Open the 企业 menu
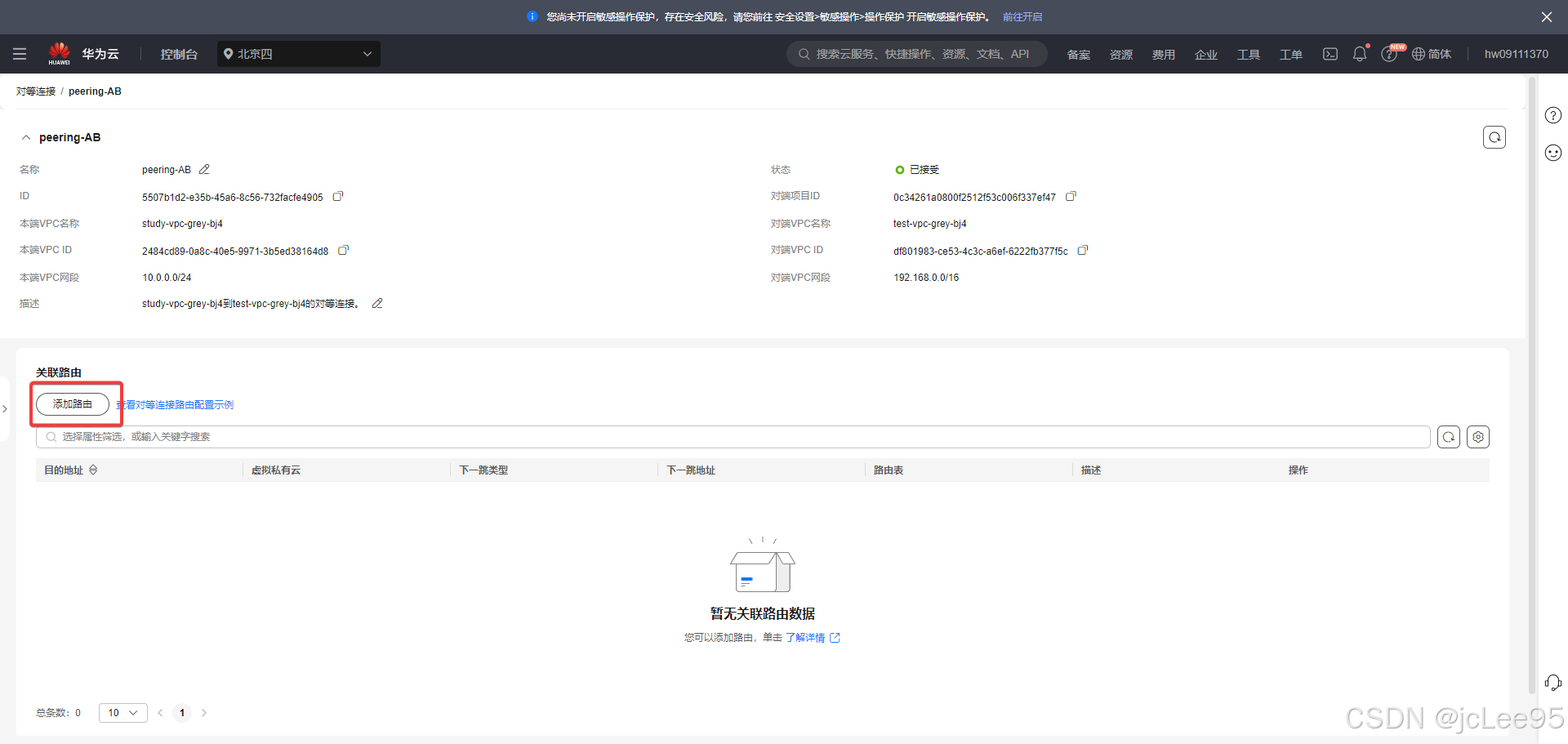Screen dimensions: 1568x744 pyautogui.click(x=1206, y=55)
